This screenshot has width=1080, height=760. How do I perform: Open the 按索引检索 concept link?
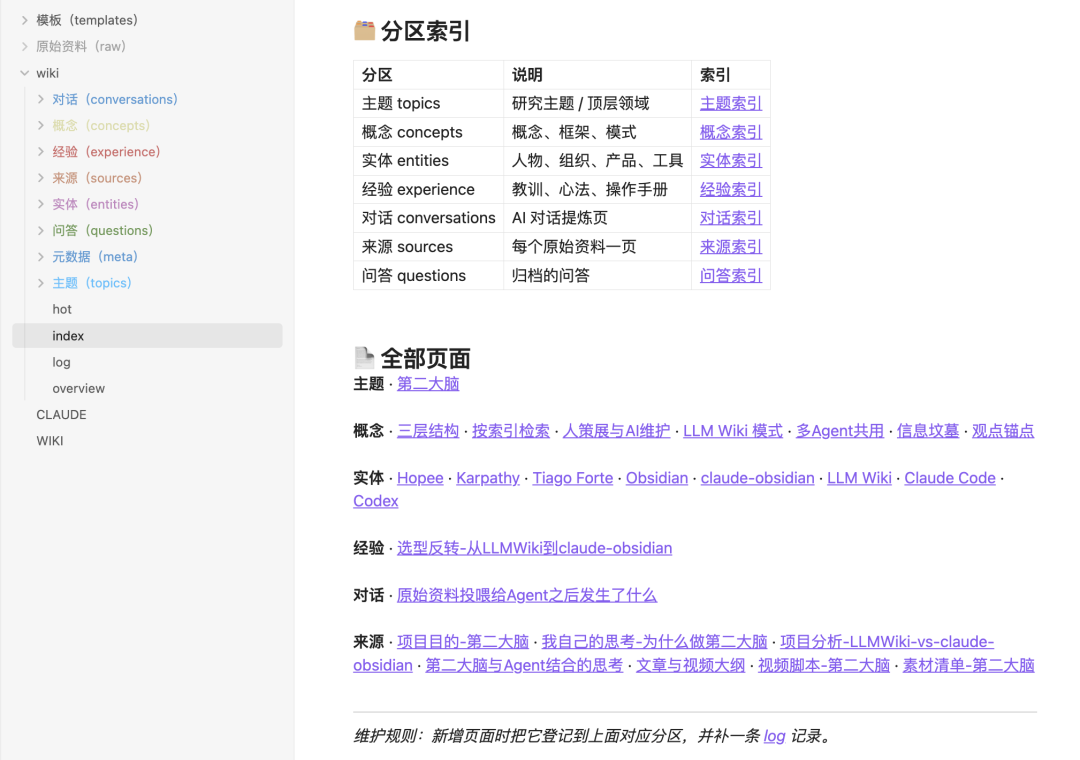(x=510, y=431)
